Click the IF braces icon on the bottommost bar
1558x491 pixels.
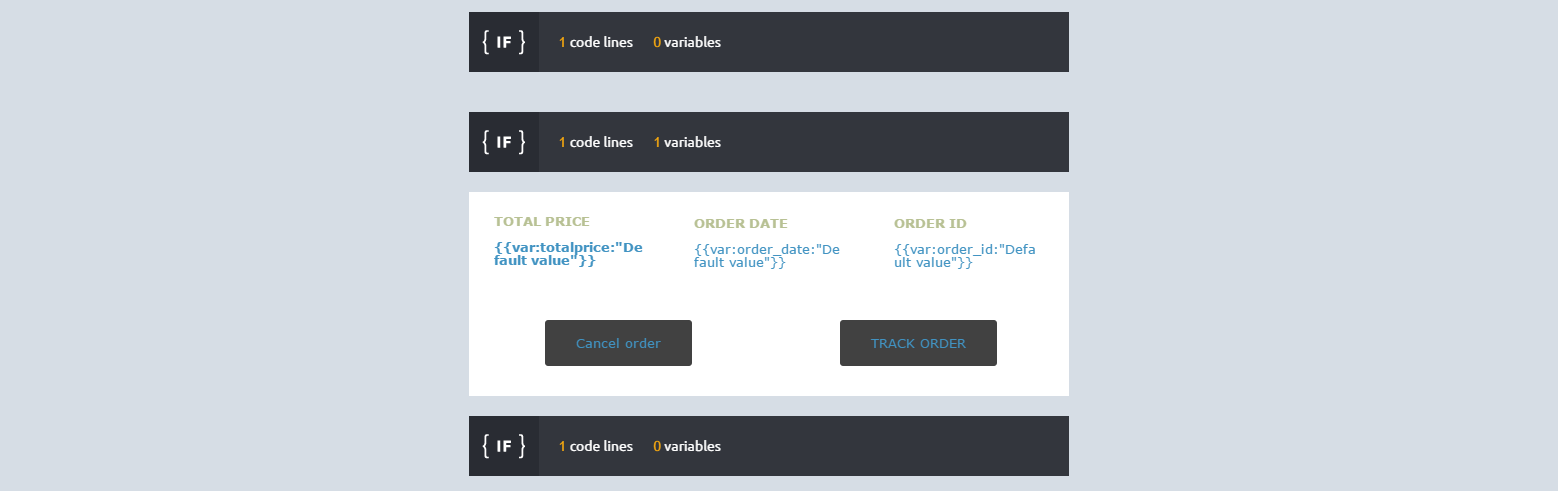(x=503, y=446)
